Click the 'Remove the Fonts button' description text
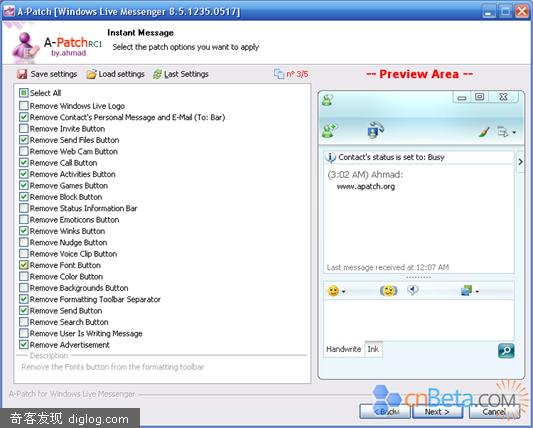533x428 pixels. 113,367
